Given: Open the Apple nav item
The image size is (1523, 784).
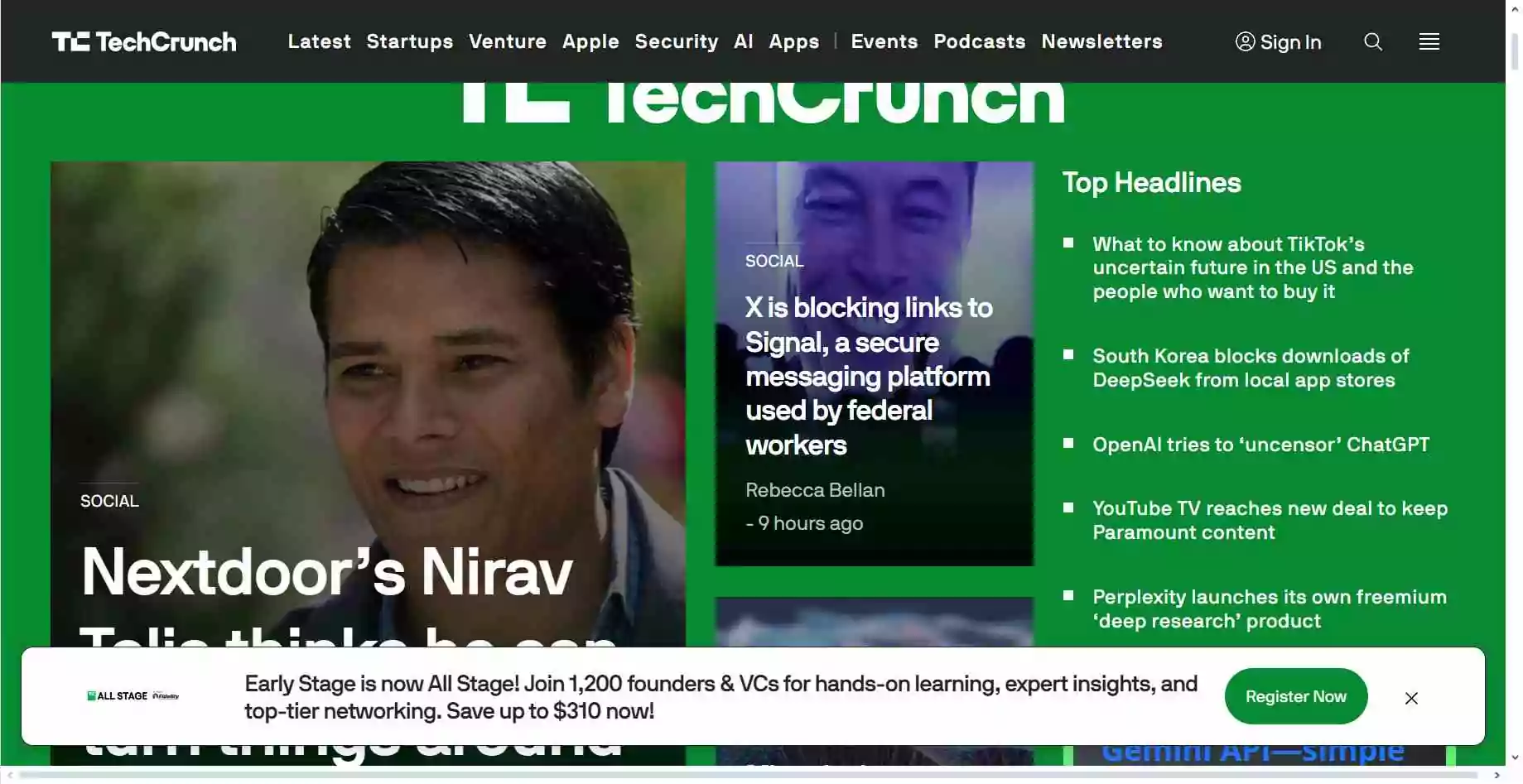Looking at the screenshot, I should tap(590, 41).
